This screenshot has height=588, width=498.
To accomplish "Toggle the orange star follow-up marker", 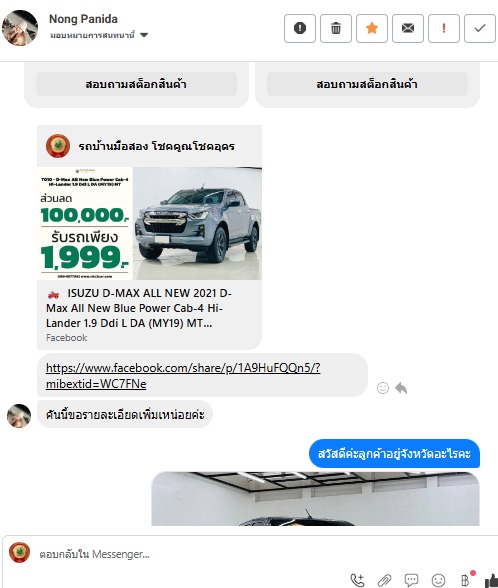I will [372, 28].
